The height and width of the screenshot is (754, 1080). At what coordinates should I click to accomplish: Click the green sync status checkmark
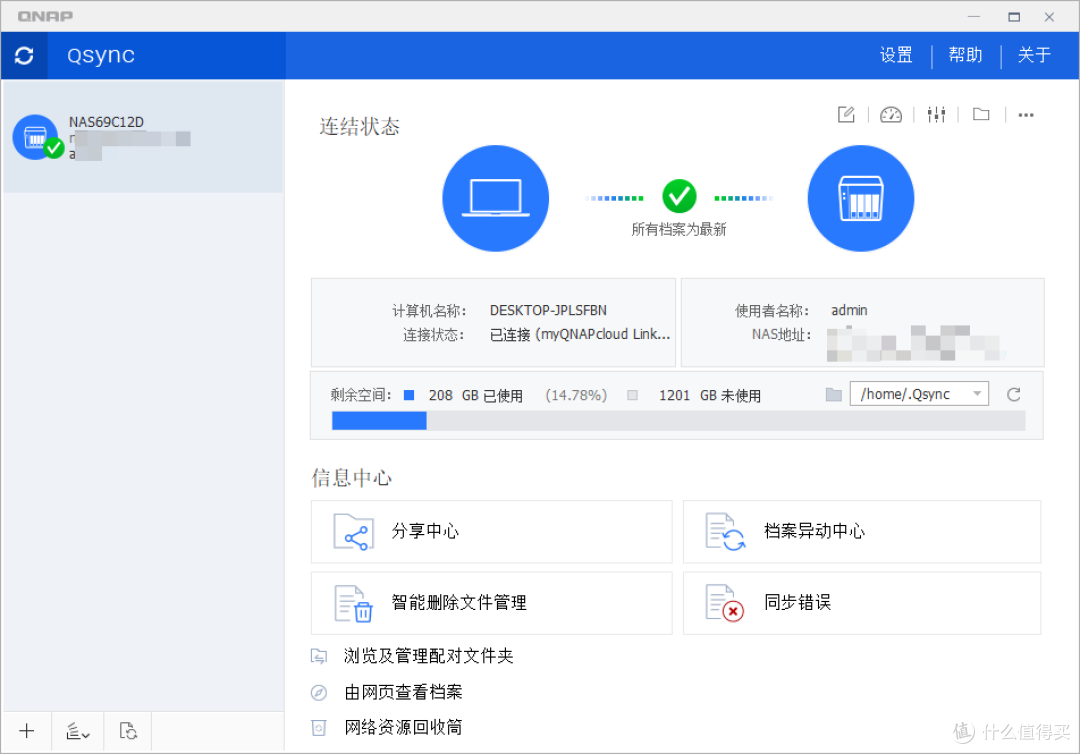click(x=679, y=196)
